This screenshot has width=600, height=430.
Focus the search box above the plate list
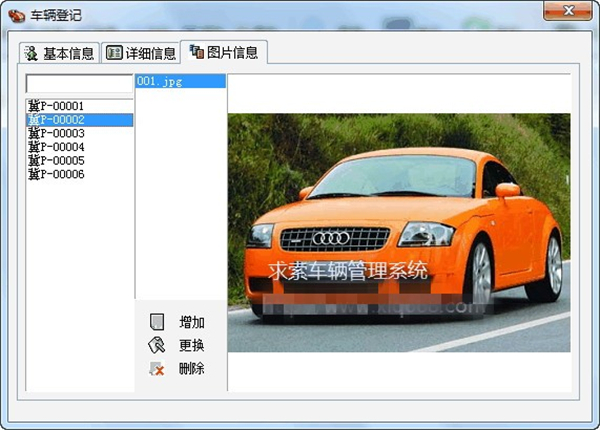pos(79,83)
